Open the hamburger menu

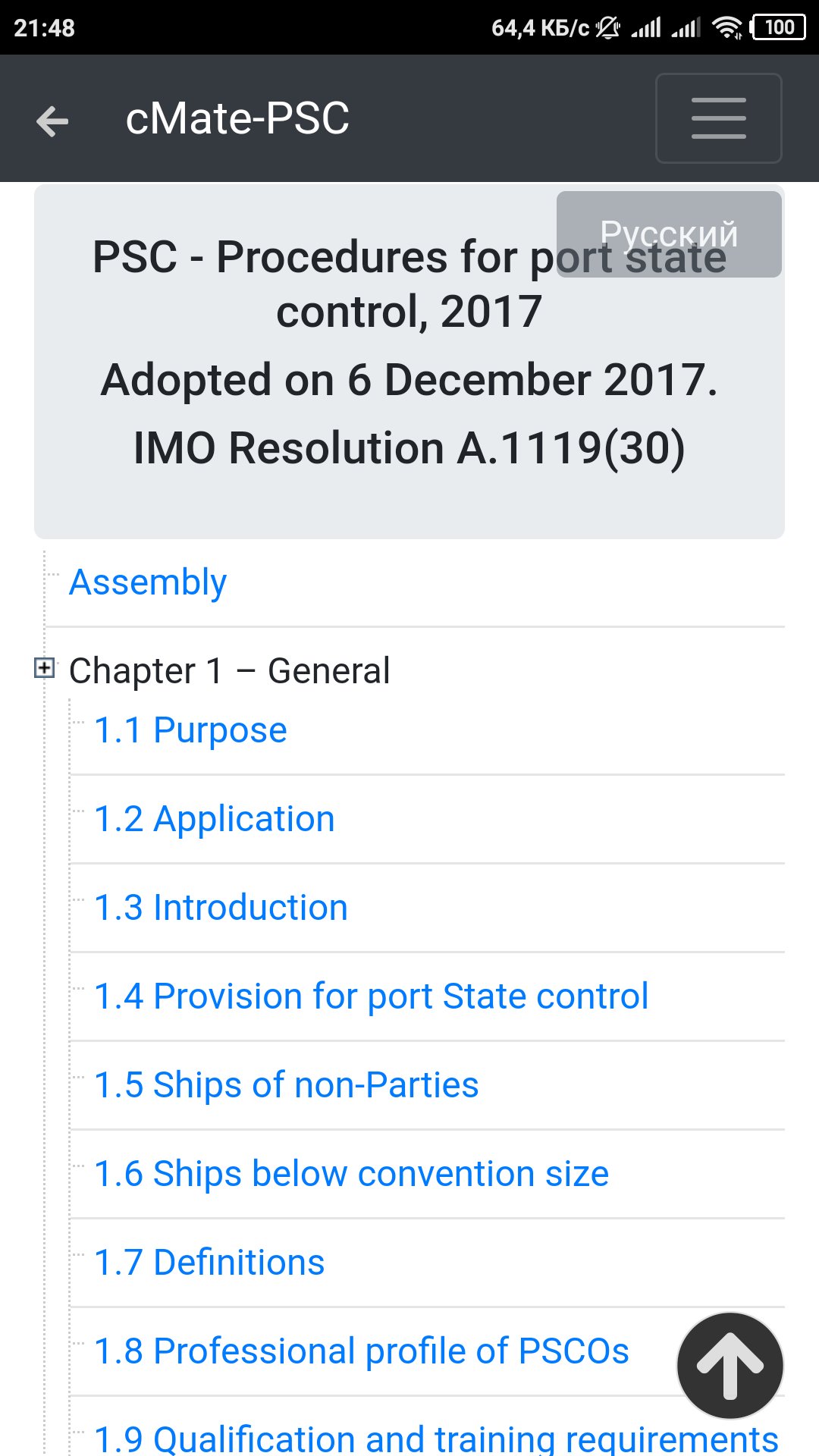coord(718,118)
